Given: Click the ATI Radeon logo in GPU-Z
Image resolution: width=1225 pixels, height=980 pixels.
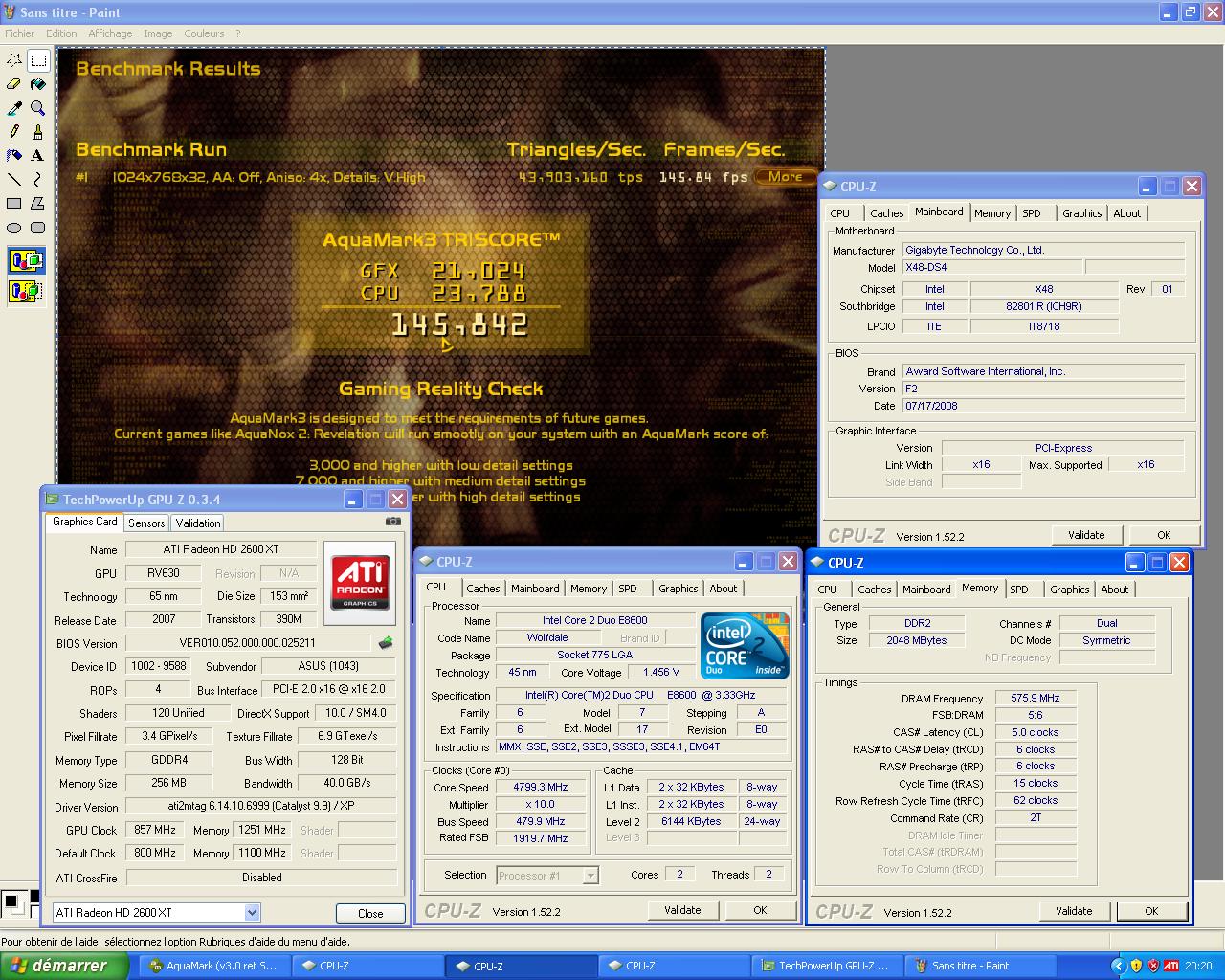Looking at the screenshot, I should coord(360,583).
